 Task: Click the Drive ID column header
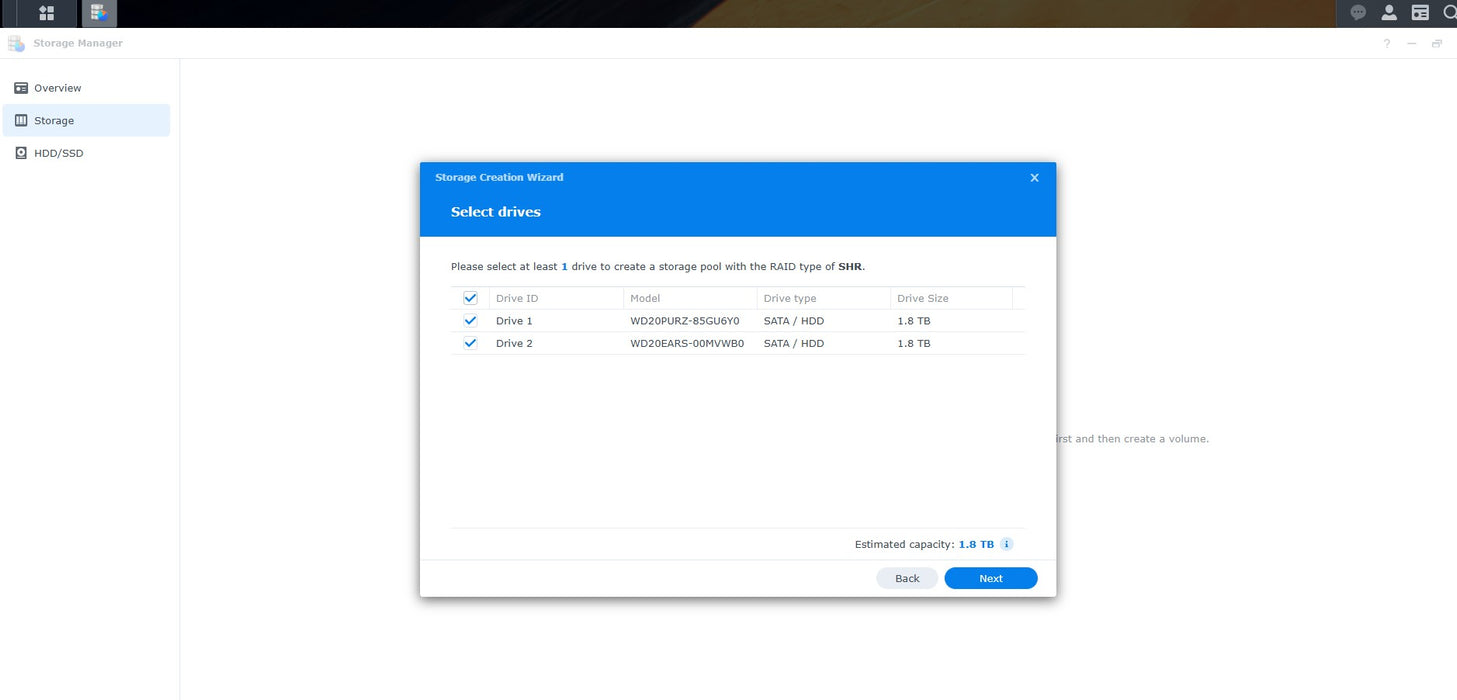(x=555, y=298)
